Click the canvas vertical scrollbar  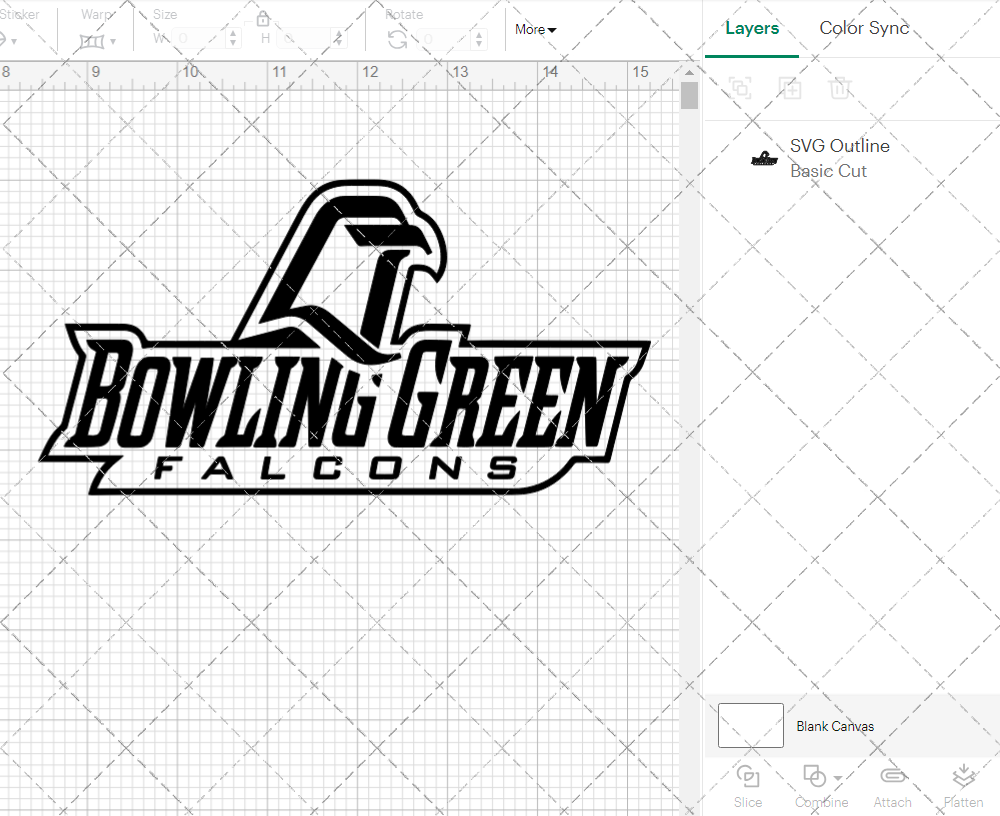coord(688,94)
